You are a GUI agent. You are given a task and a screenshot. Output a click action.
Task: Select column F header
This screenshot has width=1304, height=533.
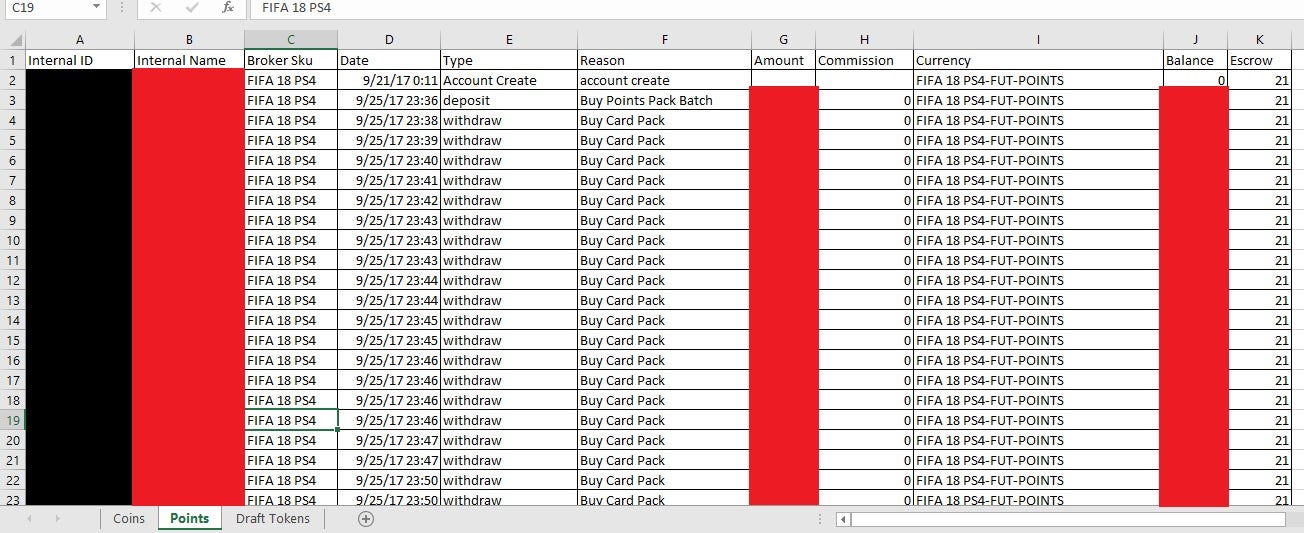(664, 40)
